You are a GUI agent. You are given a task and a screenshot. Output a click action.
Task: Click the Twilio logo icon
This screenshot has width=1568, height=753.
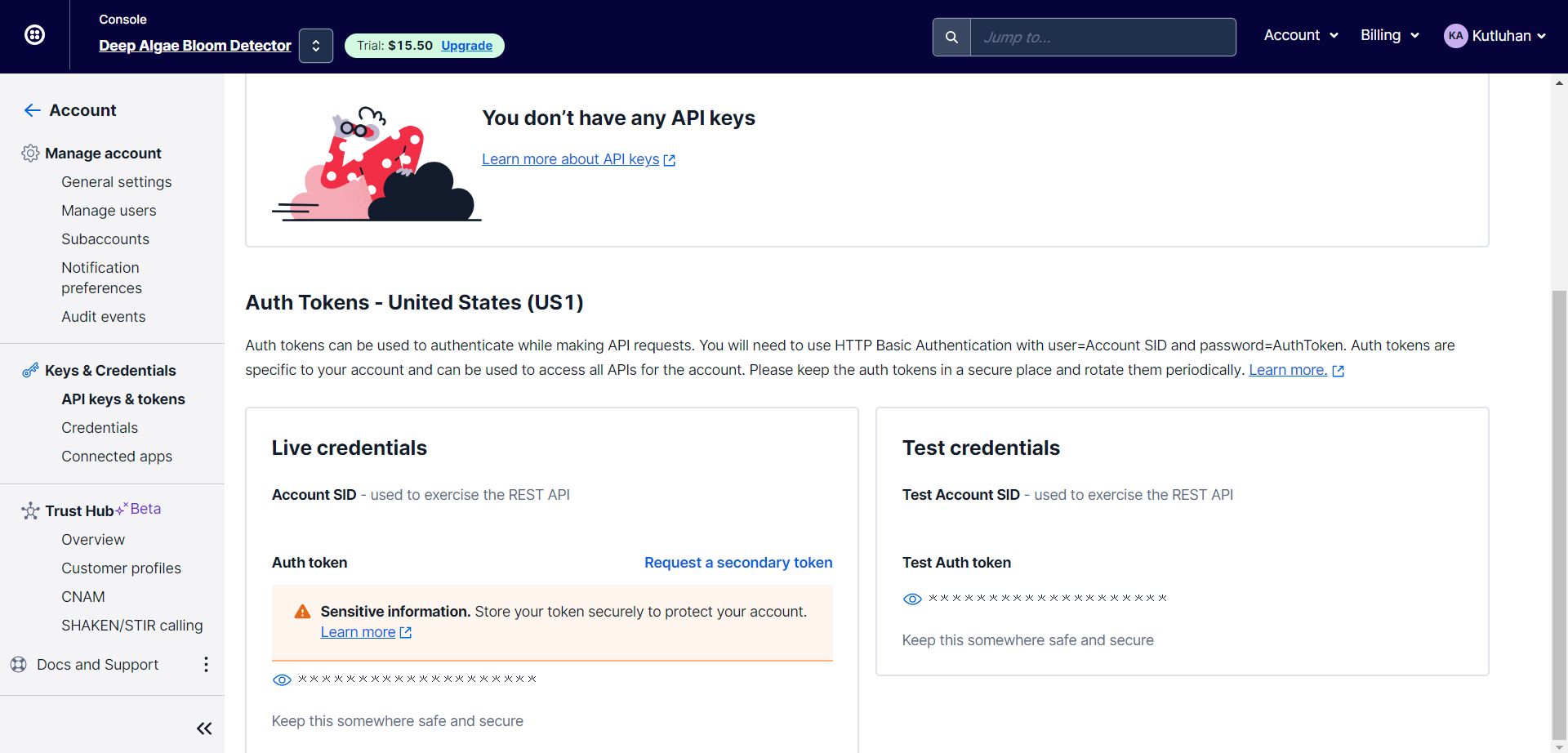34,35
